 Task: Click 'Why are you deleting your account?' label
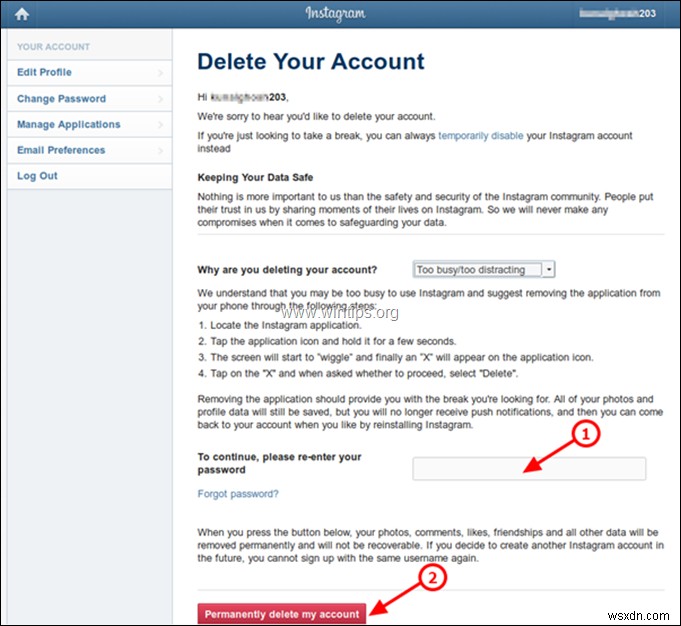[287, 270]
